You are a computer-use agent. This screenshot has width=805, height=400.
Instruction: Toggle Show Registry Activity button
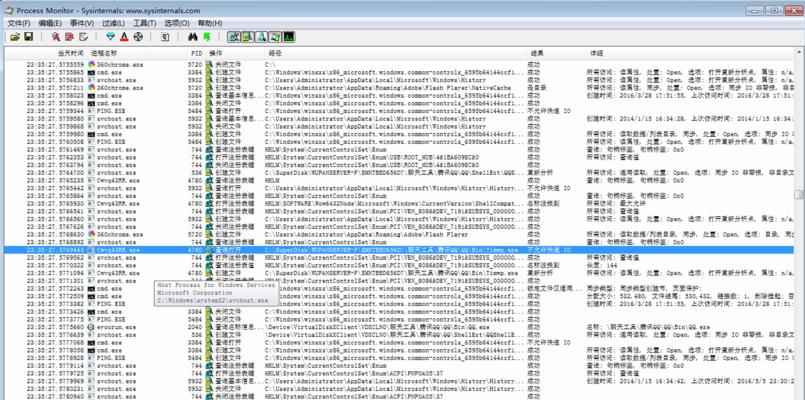[x=234, y=36]
